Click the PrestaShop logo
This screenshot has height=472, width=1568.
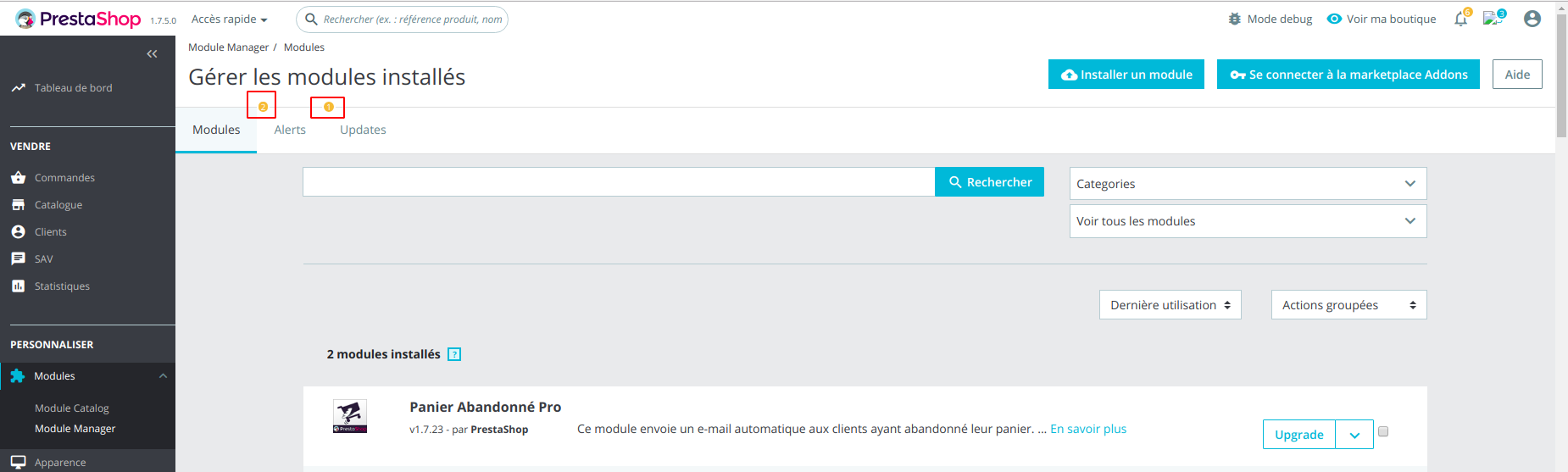click(78, 19)
